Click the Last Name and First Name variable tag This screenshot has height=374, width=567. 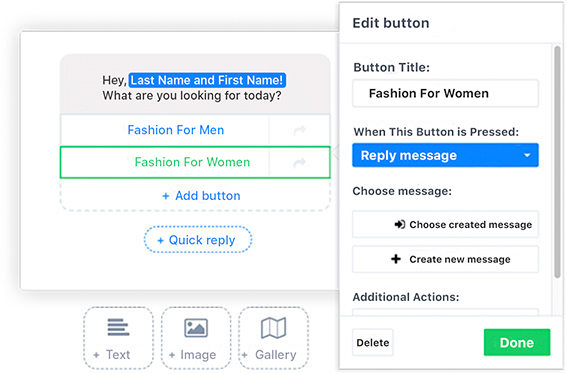(x=207, y=80)
